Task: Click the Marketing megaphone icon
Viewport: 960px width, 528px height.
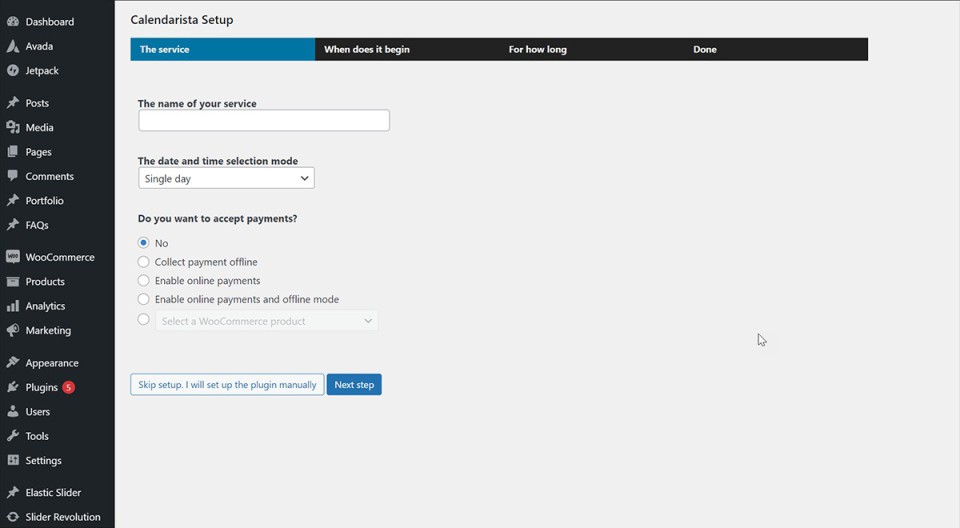Action: 13,331
